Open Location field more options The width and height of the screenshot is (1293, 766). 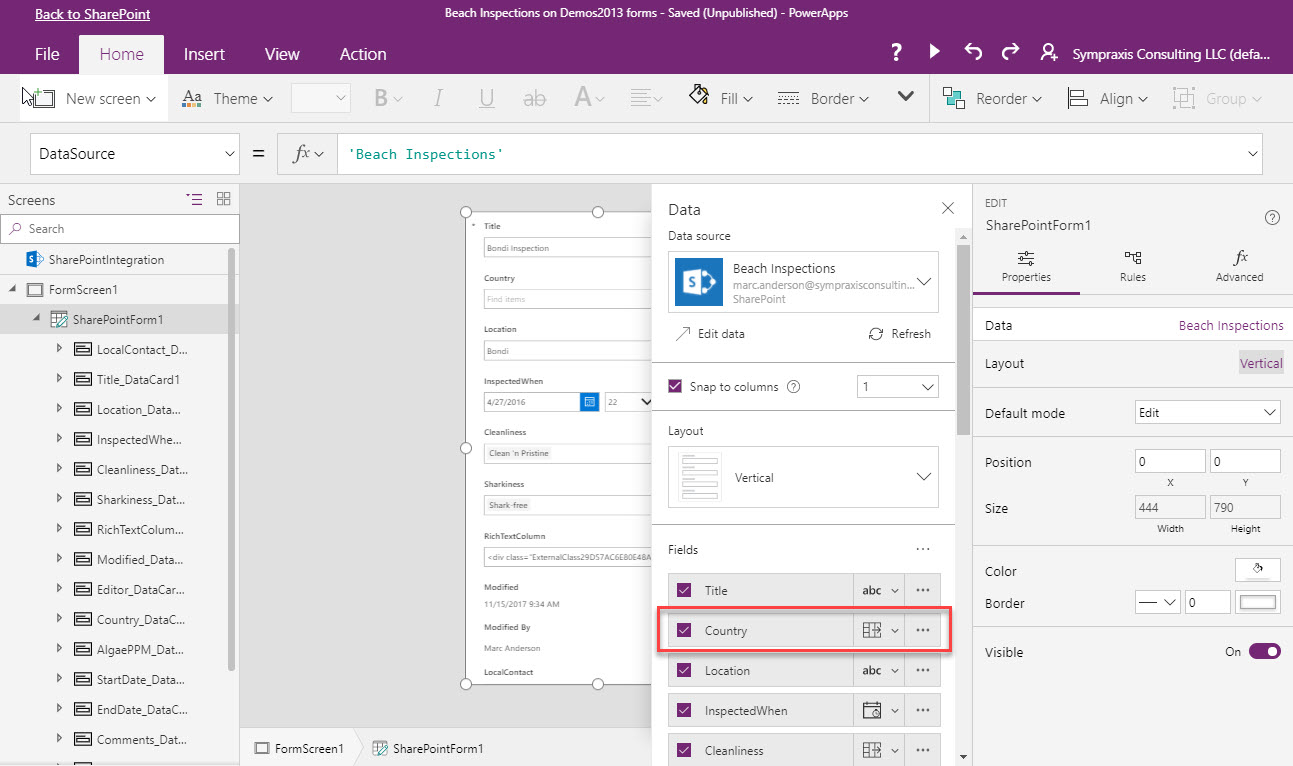click(923, 671)
